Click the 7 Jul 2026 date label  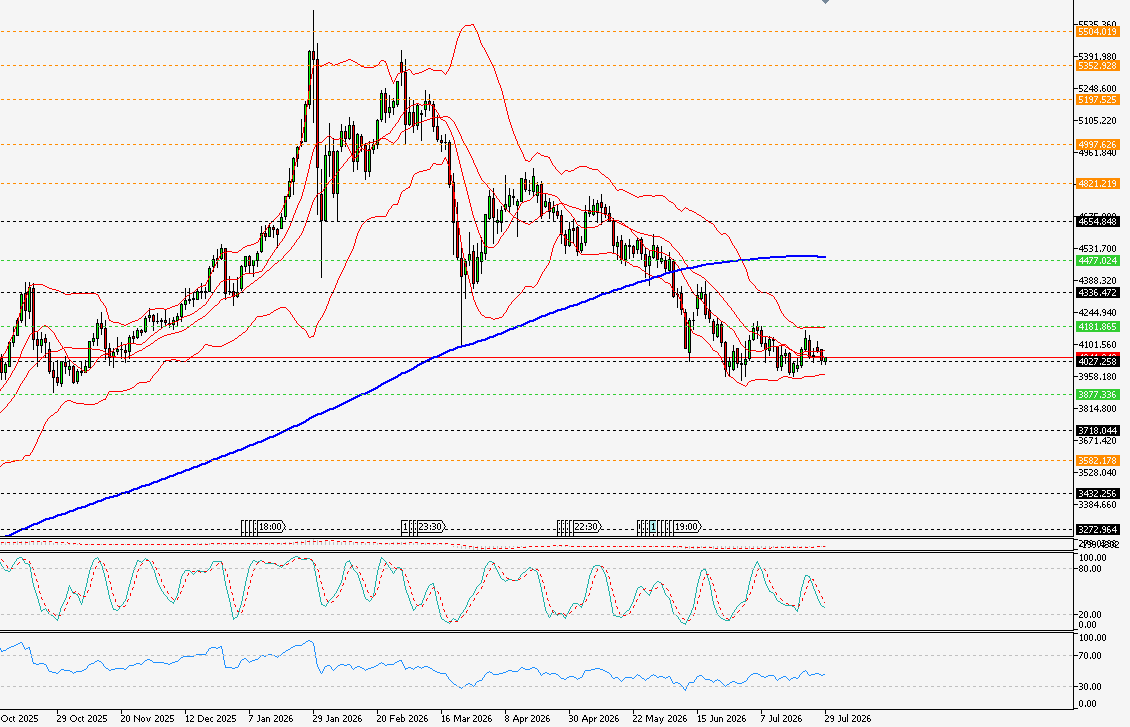[781, 718]
